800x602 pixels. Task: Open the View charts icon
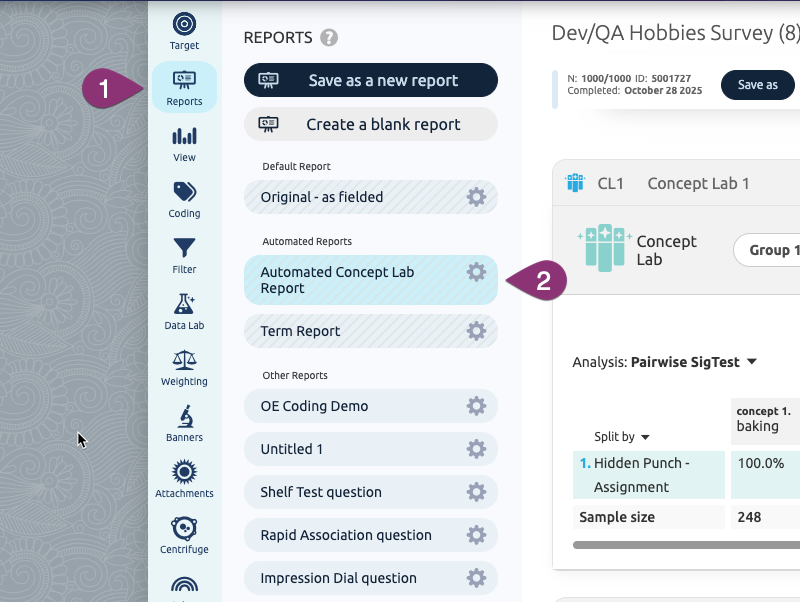(x=184, y=143)
